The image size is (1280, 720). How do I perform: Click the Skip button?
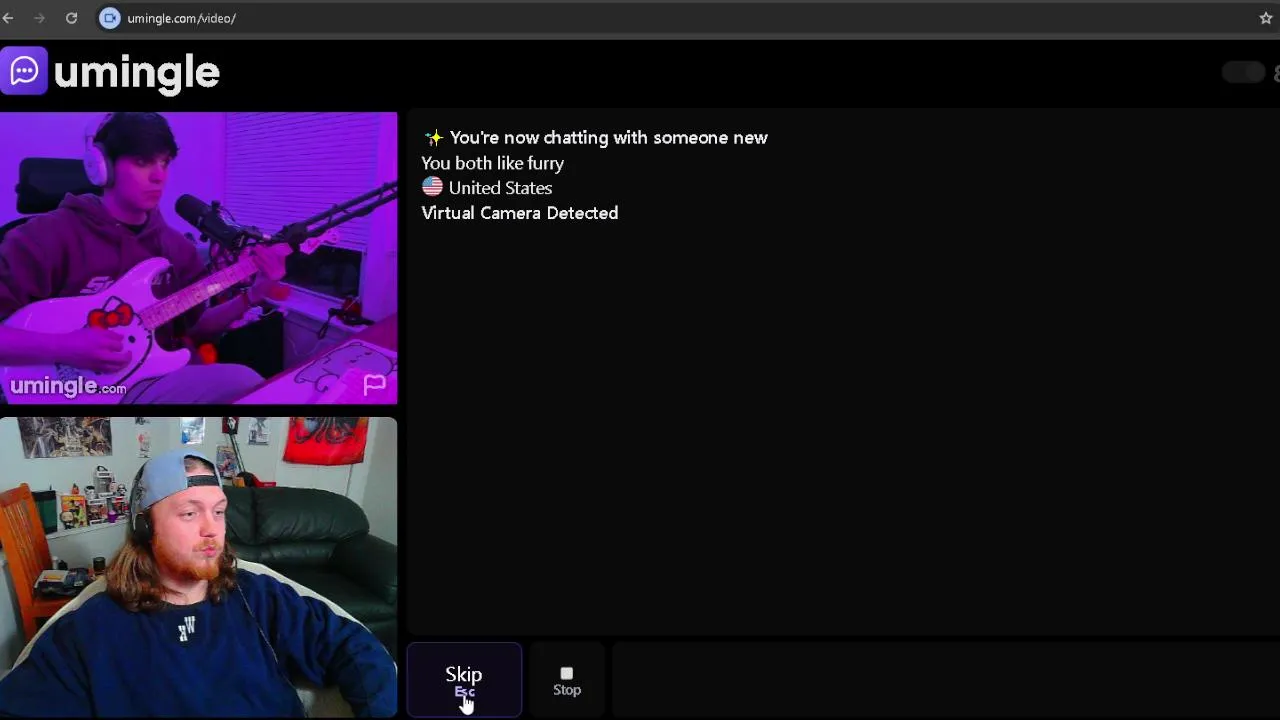click(464, 680)
